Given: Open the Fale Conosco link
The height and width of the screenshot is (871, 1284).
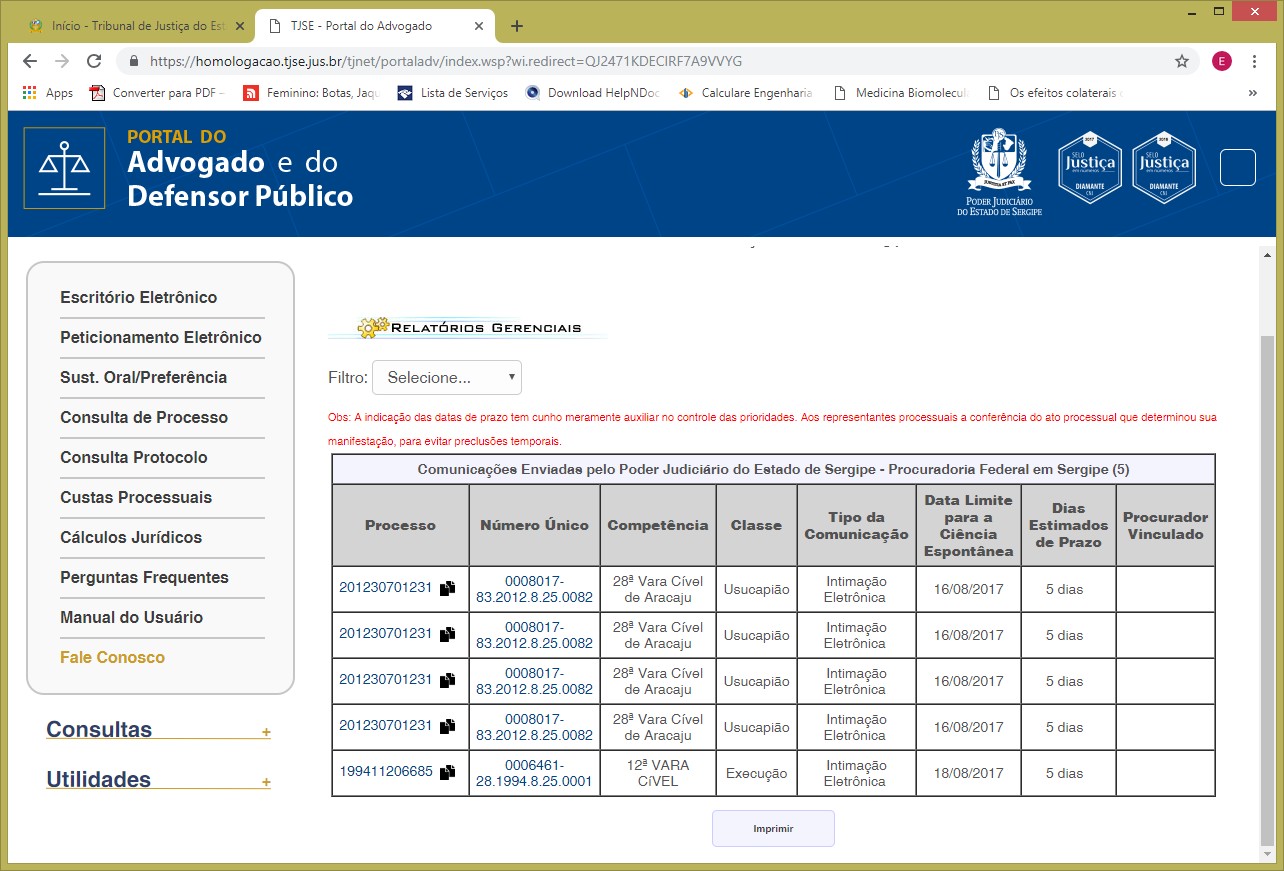Looking at the screenshot, I should click(112, 658).
